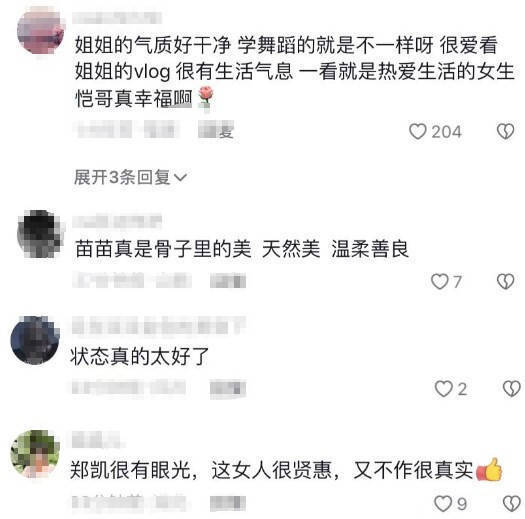The height and width of the screenshot is (519, 525).
Task: Like the 苗苗真是骨子里的美 comment
Action: [440, 281]
